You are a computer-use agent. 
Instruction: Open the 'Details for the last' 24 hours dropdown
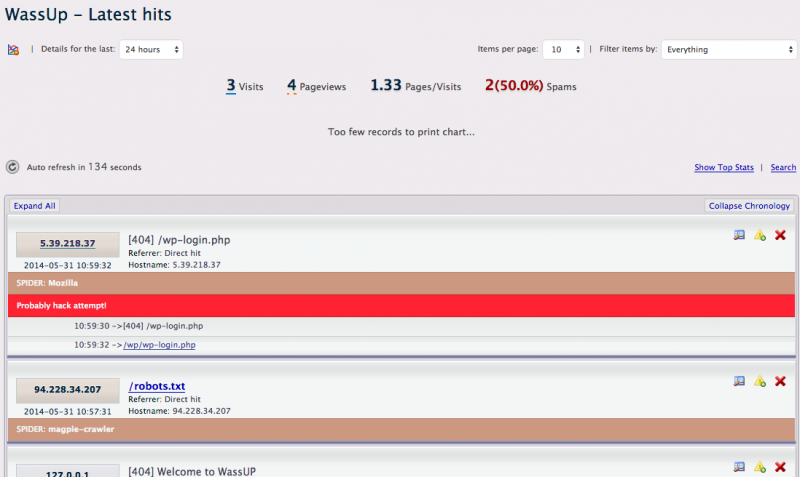click(151, 49)
